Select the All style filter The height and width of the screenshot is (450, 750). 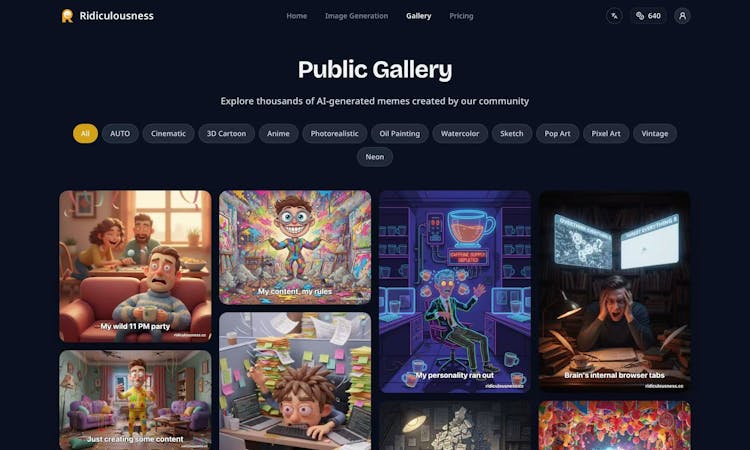click(85, 133)
